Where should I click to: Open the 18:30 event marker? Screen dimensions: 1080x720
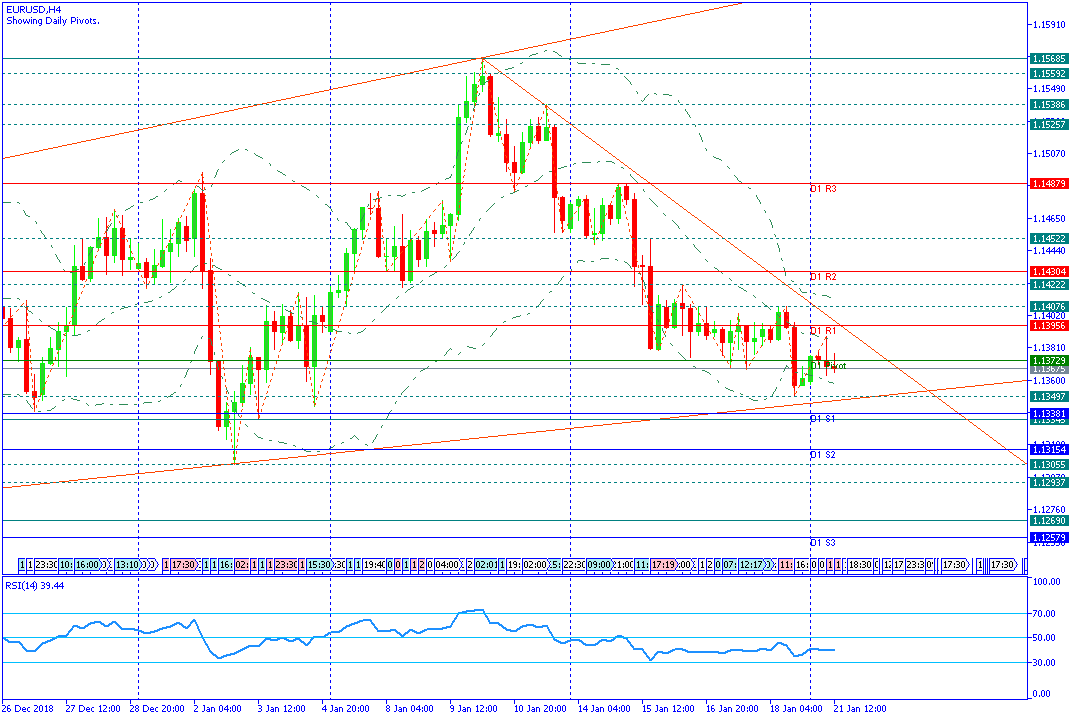[860, 565]
